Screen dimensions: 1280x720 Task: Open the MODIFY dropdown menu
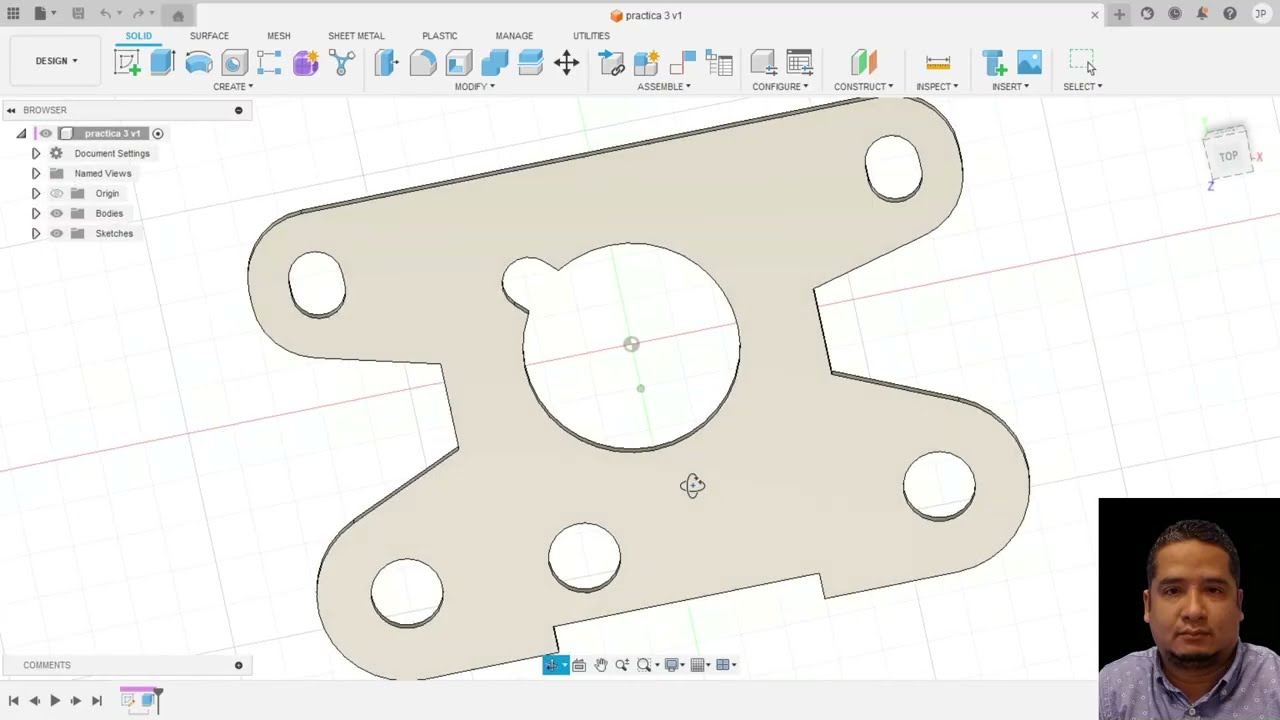[x=475, y=86]
